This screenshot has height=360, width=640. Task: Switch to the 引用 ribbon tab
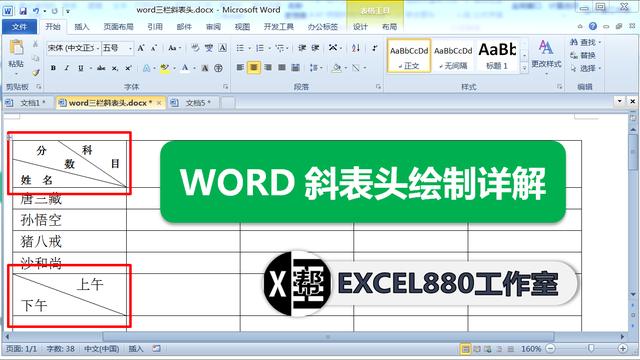[155, 27]
